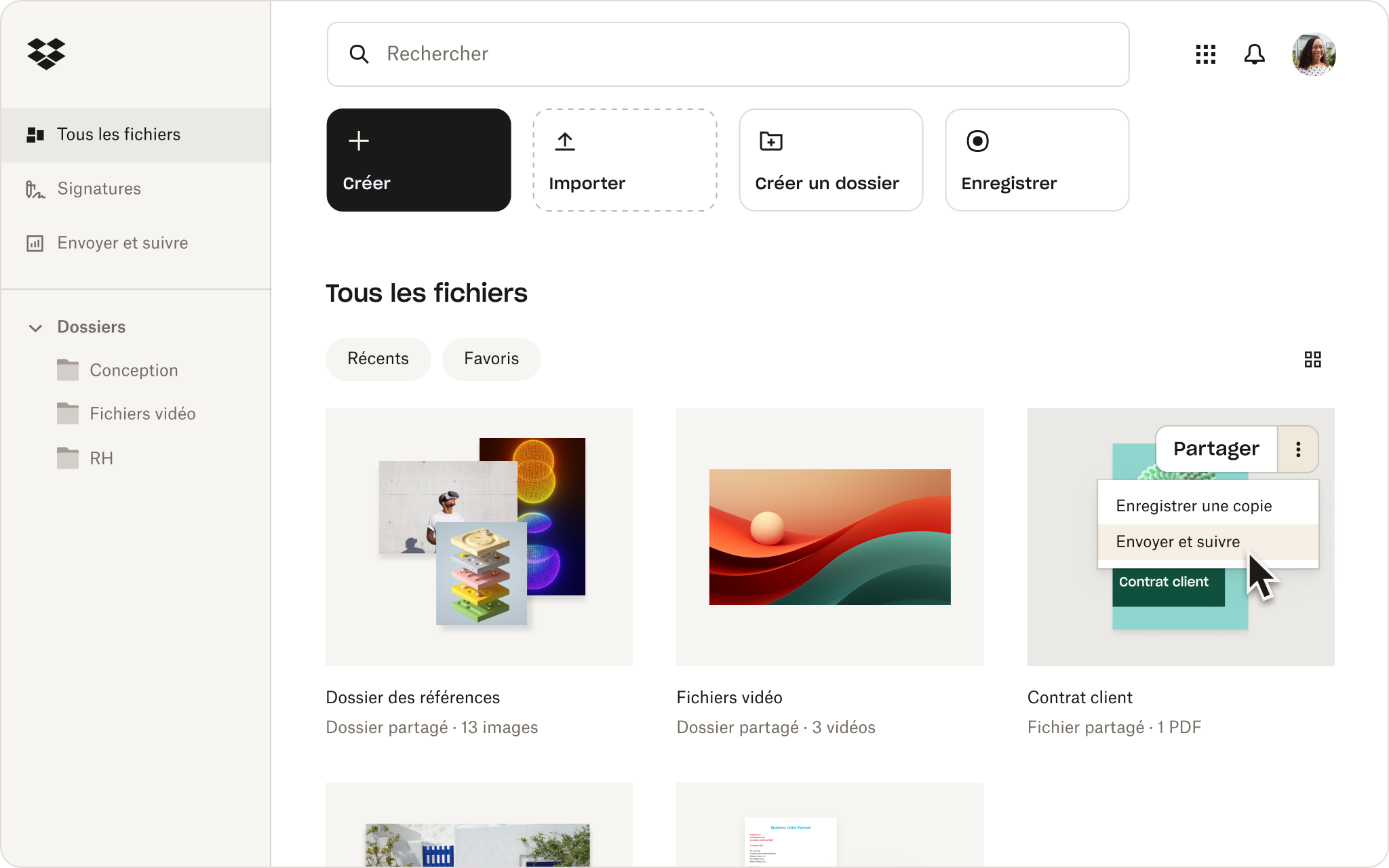Click the Partager button on Contrat client
The width and height of the screenshot is (1389, 868).
coord(1215,448)
